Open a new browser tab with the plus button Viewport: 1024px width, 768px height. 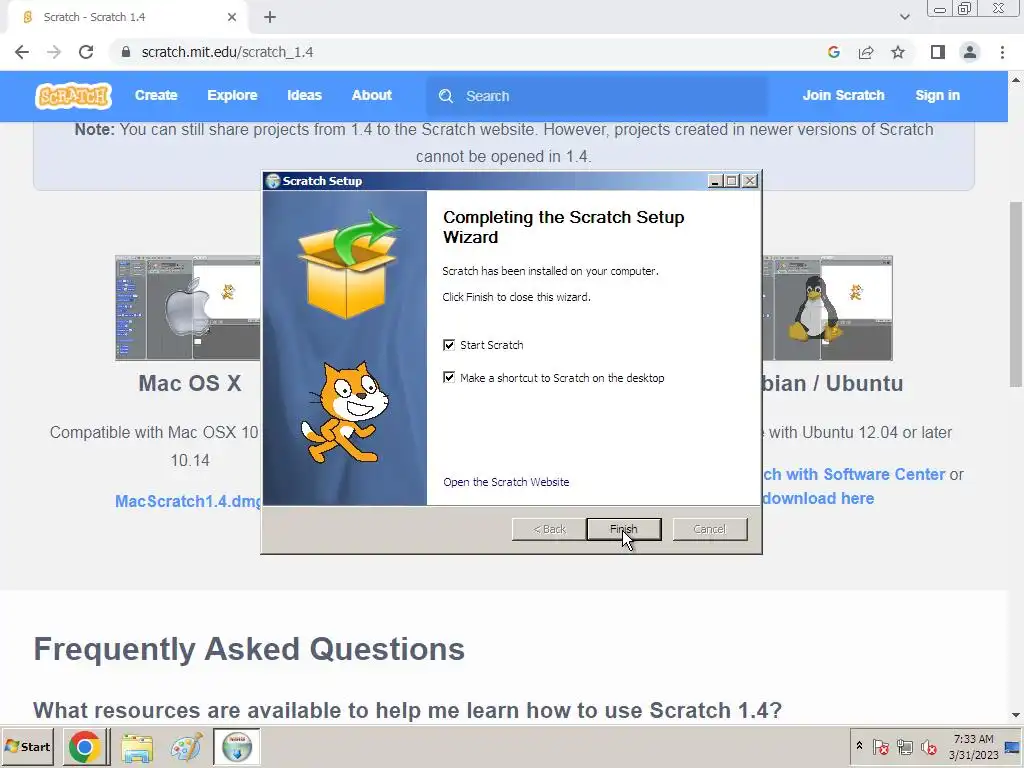pos(270,17)
